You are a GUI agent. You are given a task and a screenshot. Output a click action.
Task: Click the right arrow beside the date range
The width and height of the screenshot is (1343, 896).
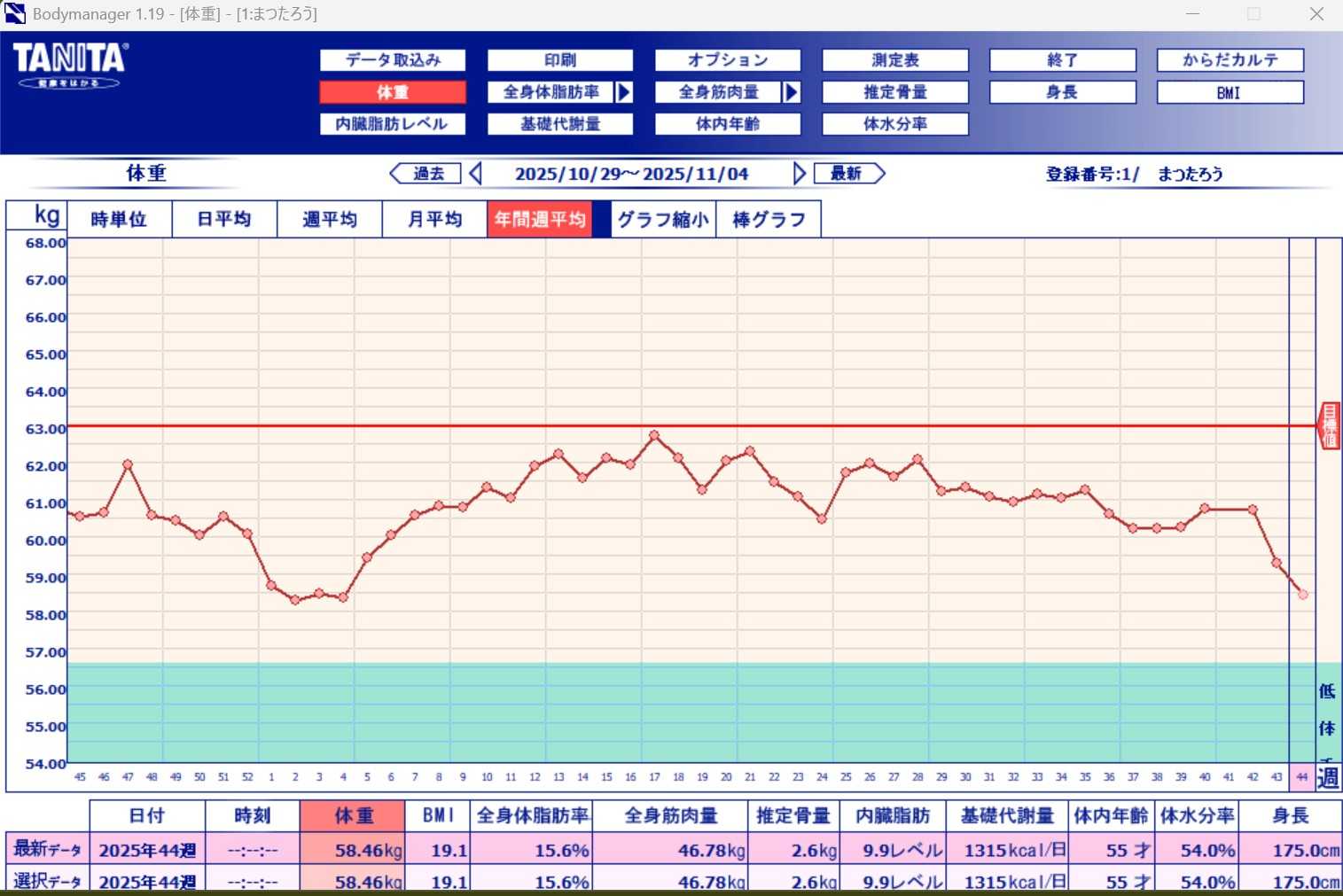(800, 173)
